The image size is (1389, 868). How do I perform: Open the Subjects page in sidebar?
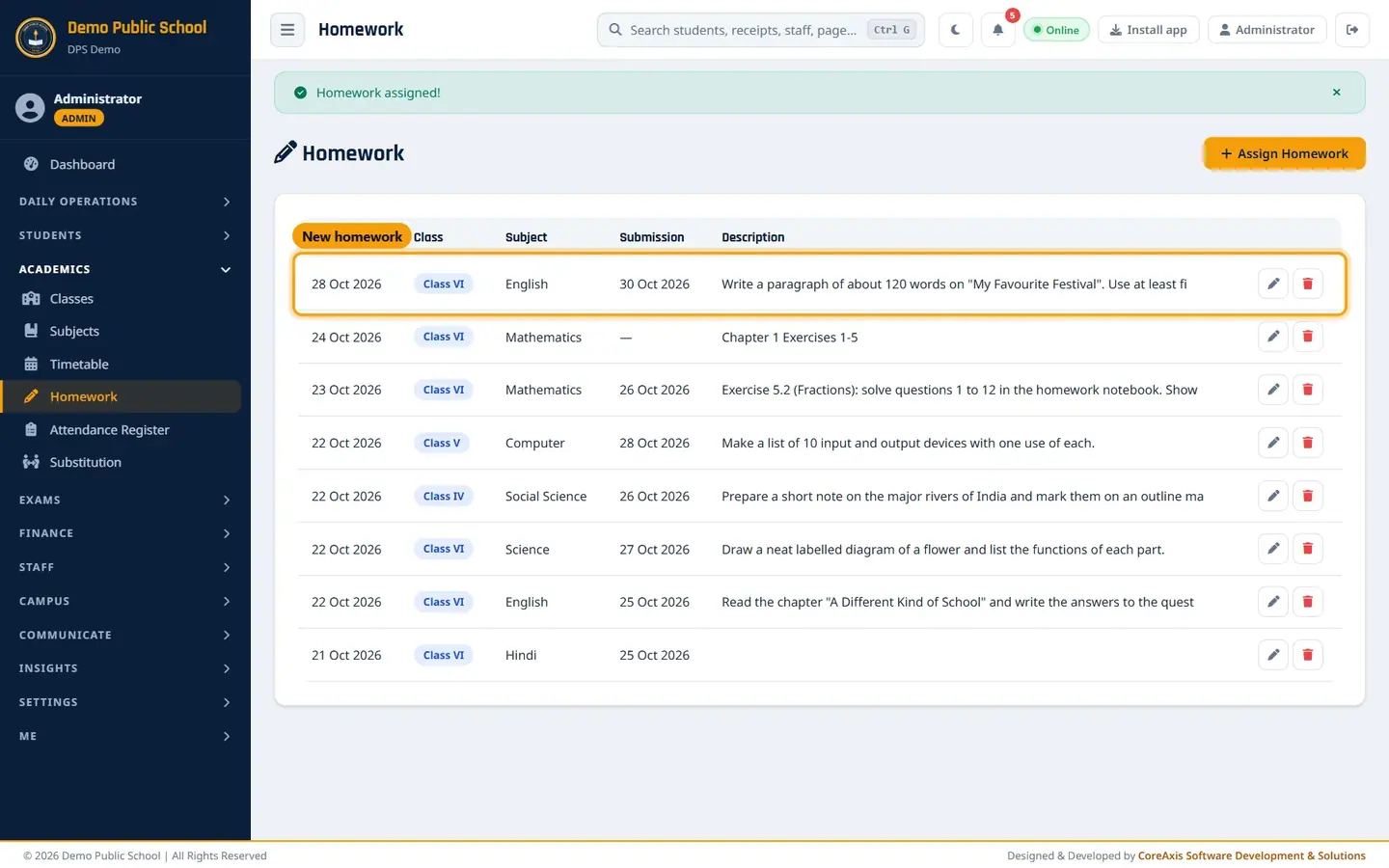(122, 331)
